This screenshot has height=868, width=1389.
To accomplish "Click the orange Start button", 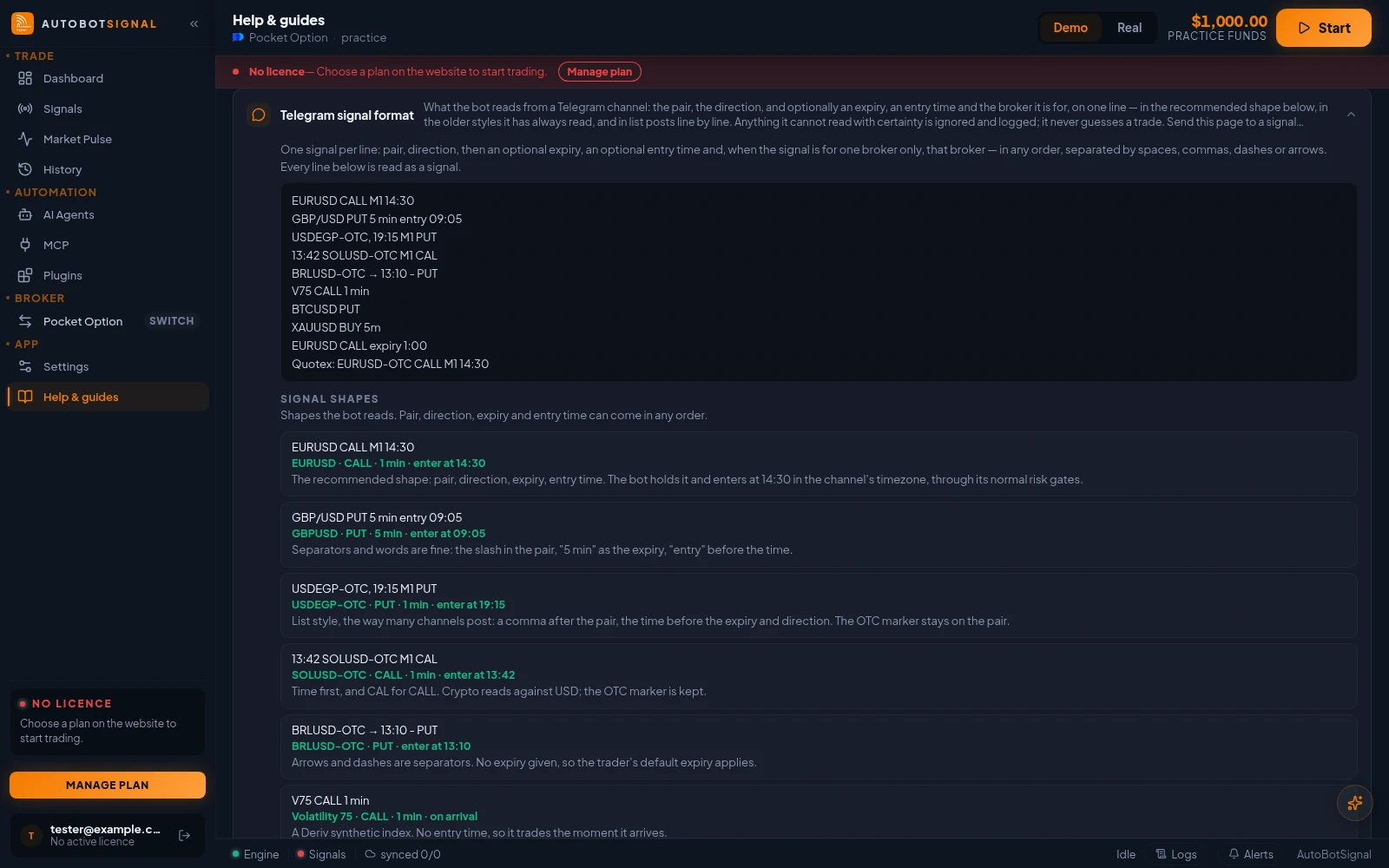I will pos(1324,28).
